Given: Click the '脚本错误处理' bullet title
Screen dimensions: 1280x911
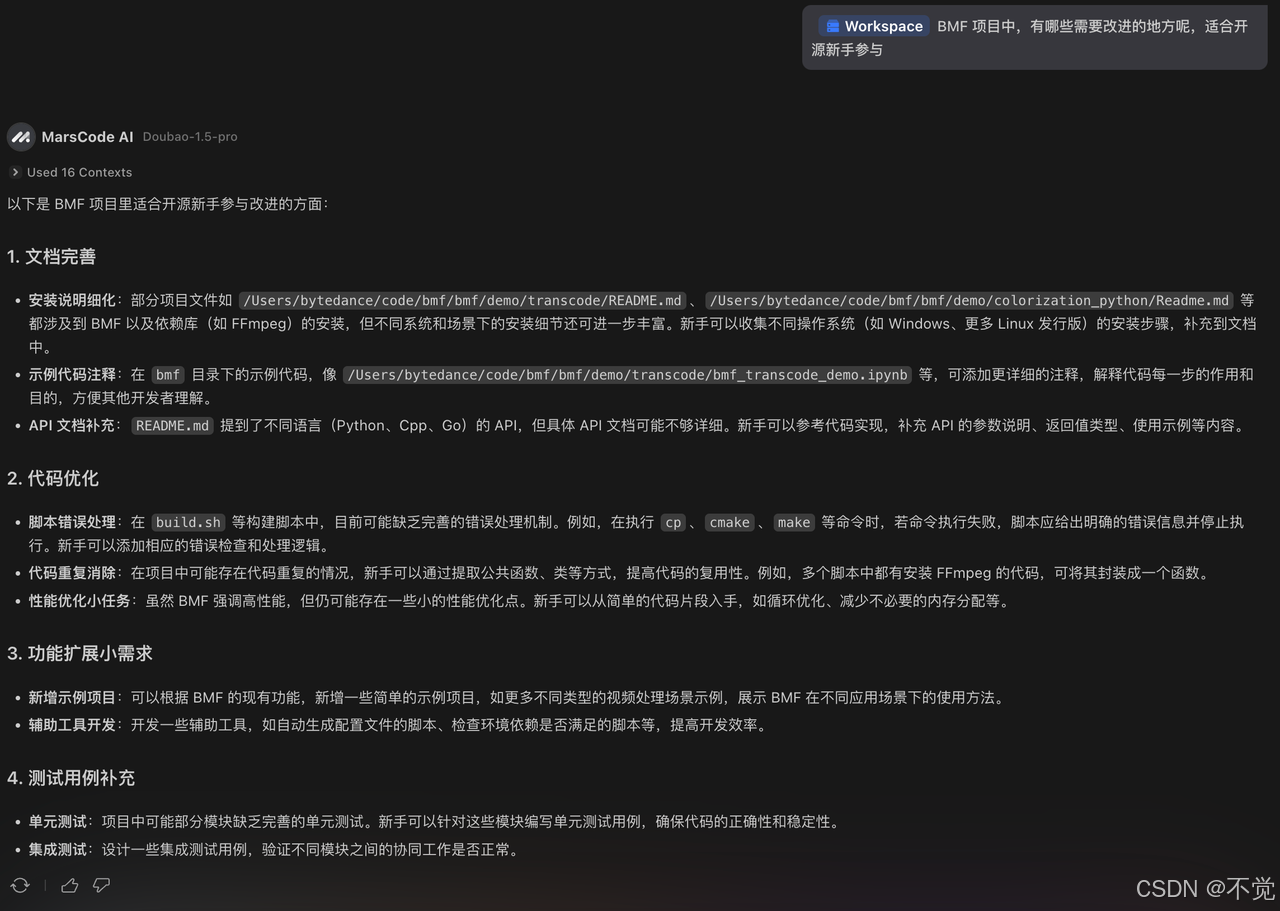Looking at the screenshot, I should click(72, 522).
